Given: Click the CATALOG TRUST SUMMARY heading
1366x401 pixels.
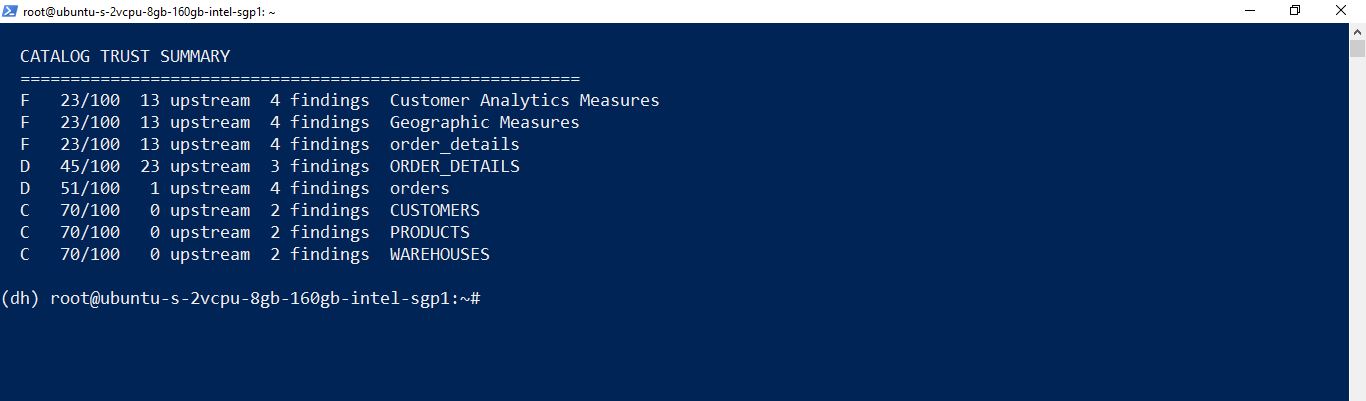Looking at the screenshot, I should (x=125, y=56).
